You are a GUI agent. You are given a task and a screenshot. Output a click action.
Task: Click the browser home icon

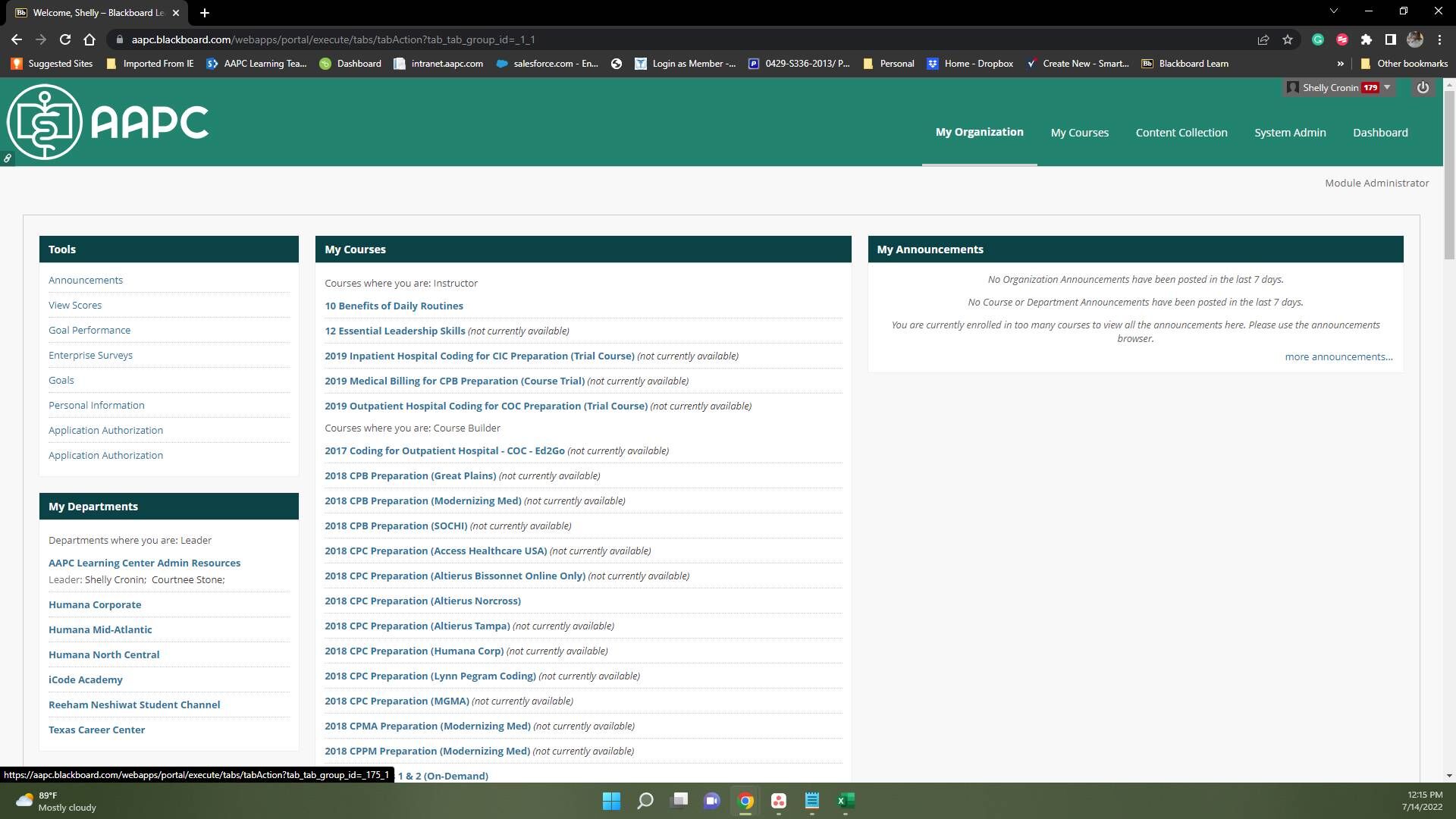[89, 39]
